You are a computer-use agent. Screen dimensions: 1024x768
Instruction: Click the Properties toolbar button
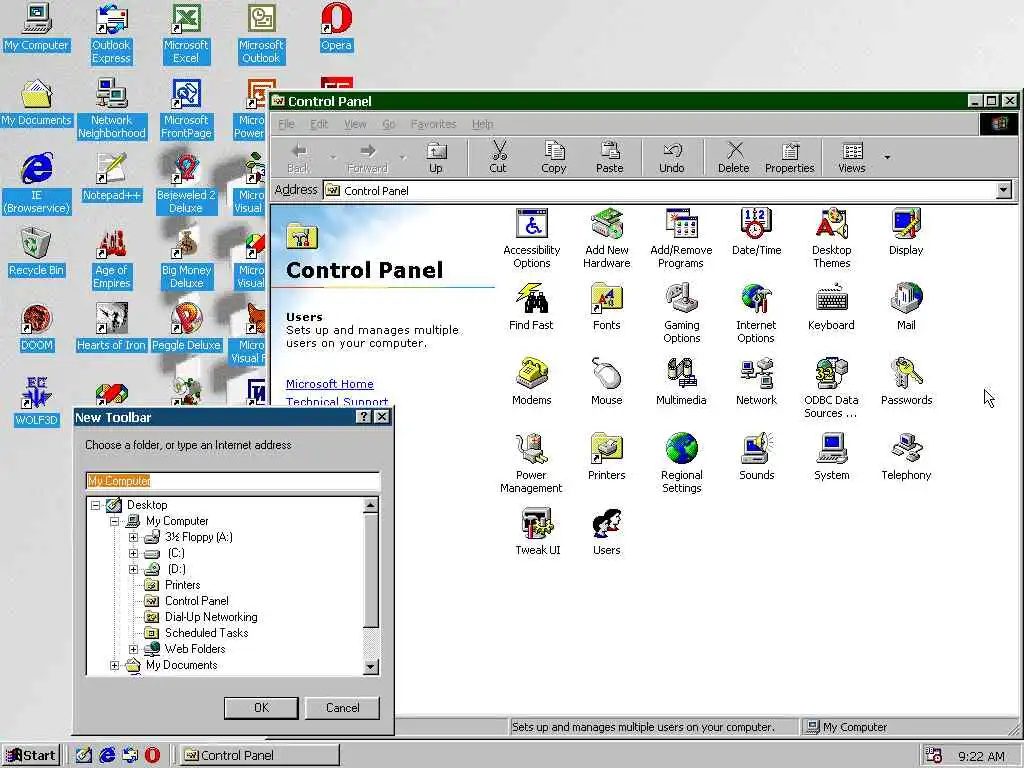(x=790, y=157)
